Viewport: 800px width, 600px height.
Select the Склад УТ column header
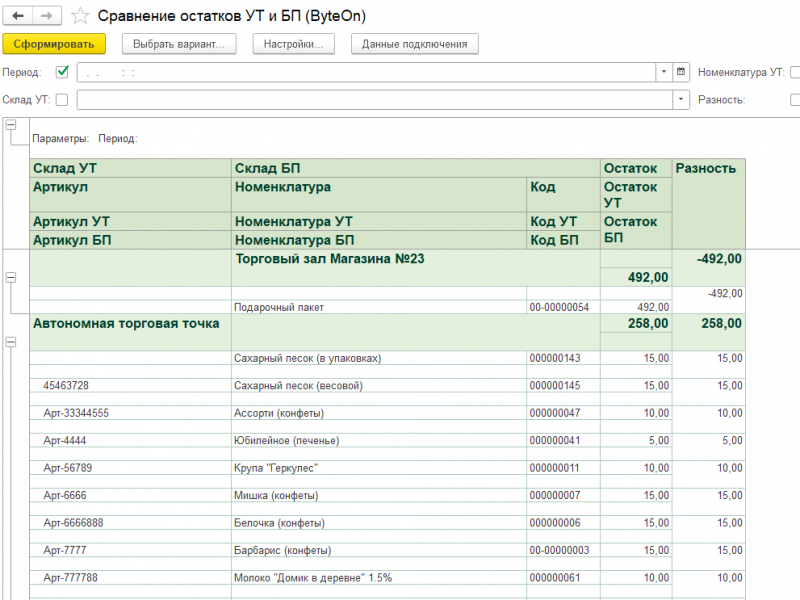[x=131, y=168]
